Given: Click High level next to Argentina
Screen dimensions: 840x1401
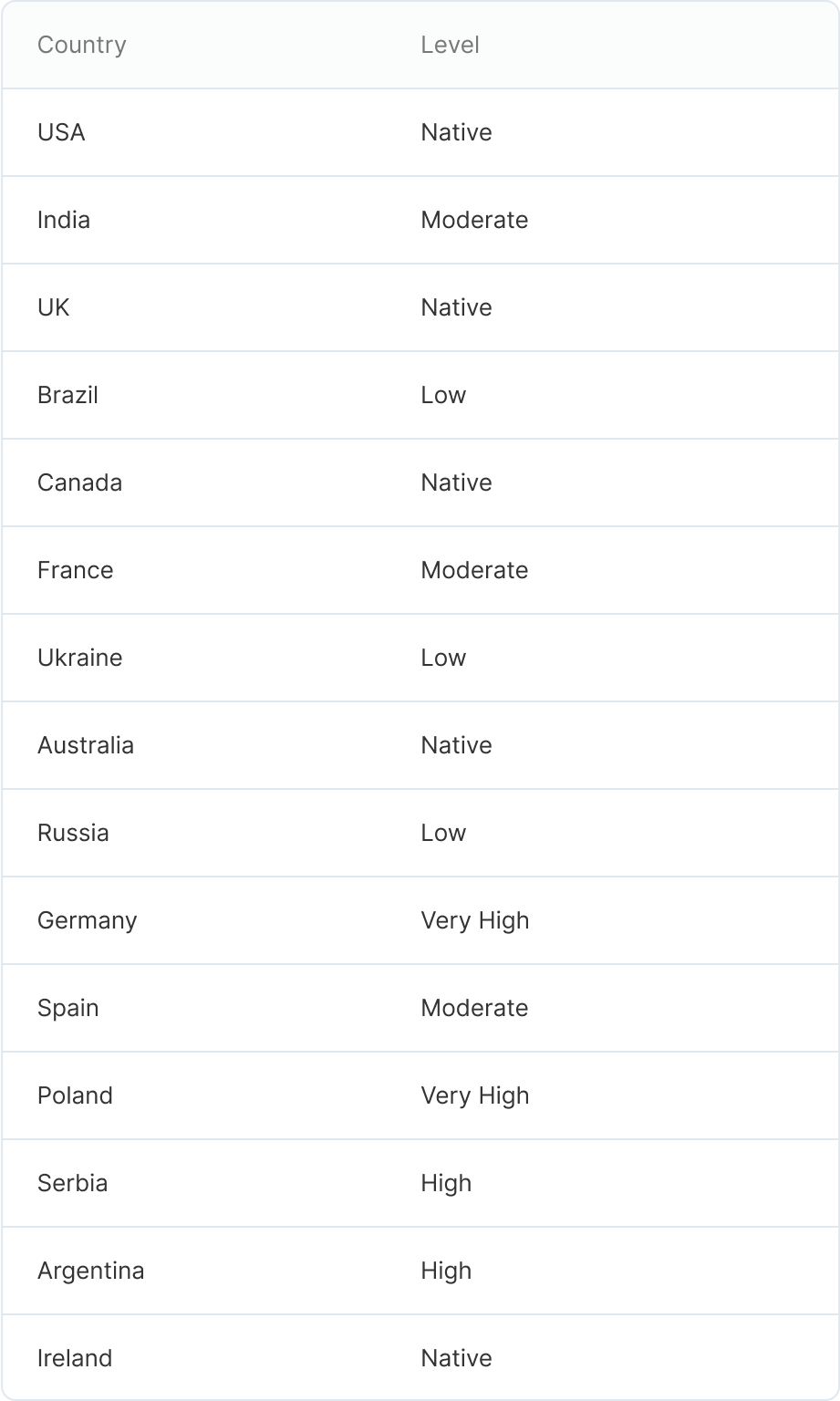Looking at the screenshot, I should [x=446, y=1271].
